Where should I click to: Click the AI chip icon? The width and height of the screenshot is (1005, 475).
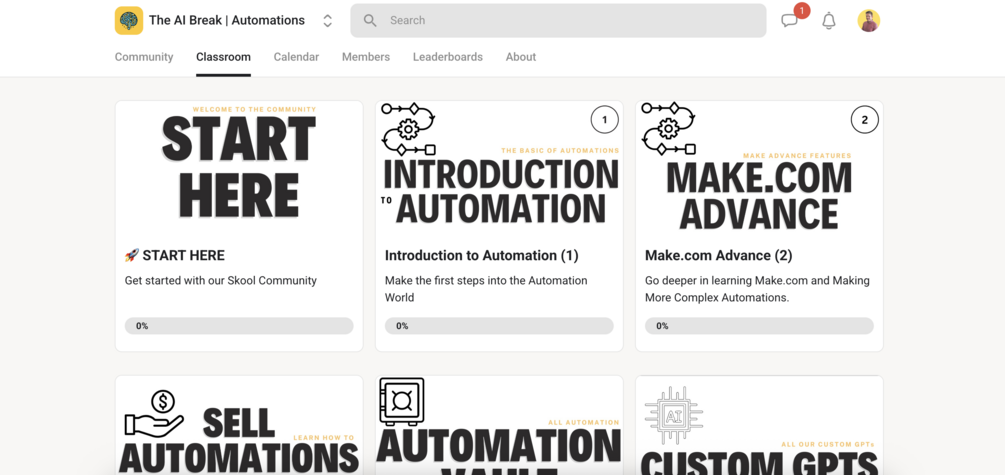coord(674,417)
